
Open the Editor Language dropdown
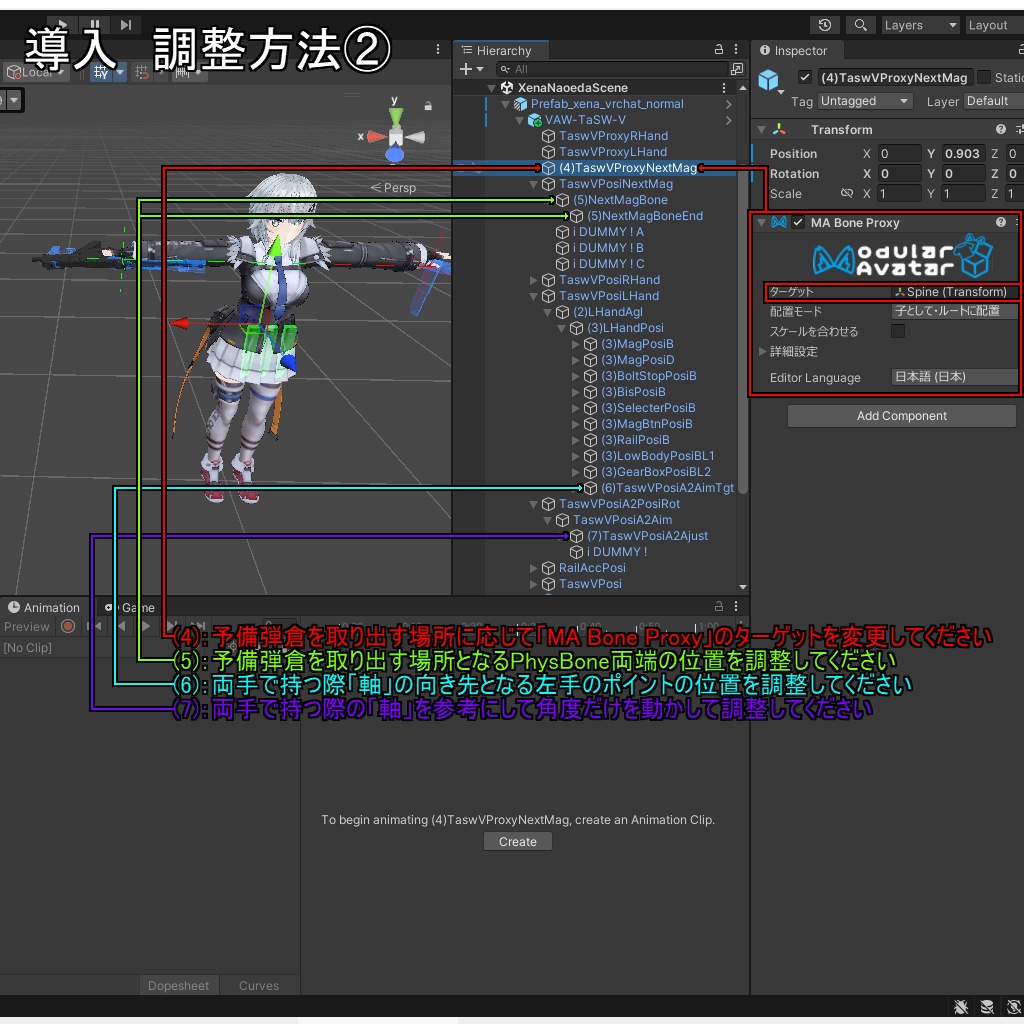[955, 377]
